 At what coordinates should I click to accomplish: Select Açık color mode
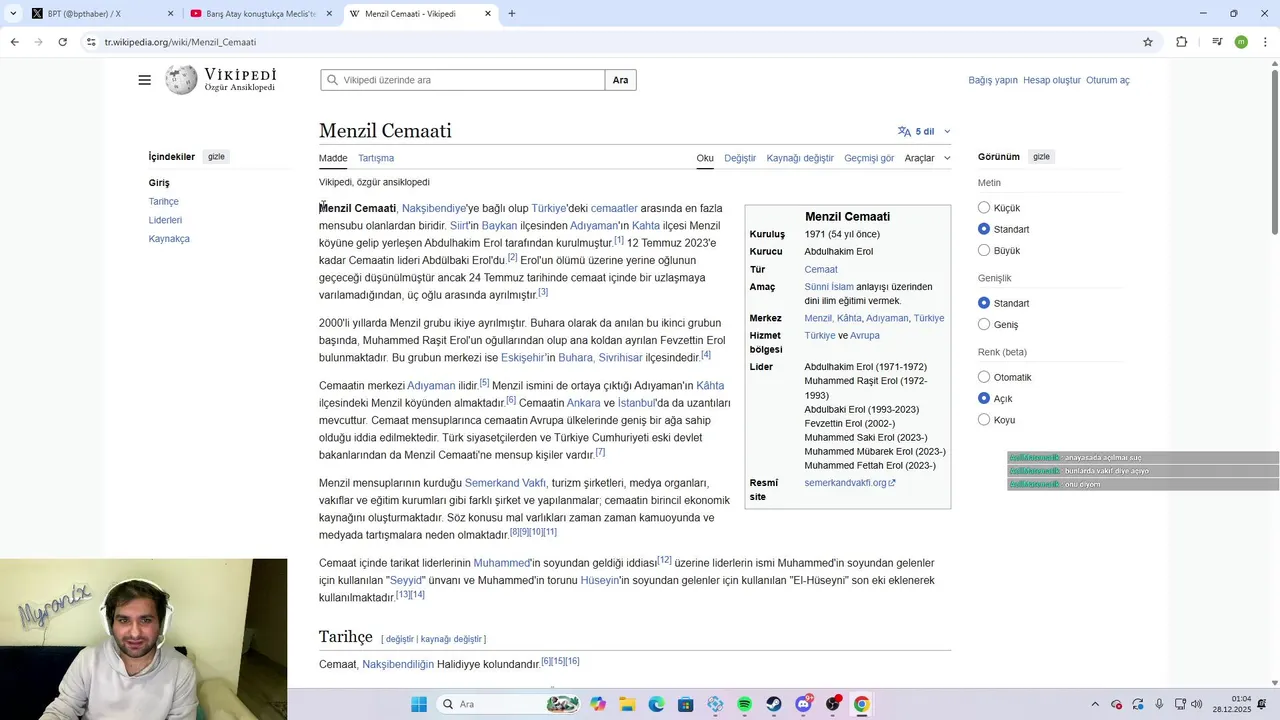point(984,398)
